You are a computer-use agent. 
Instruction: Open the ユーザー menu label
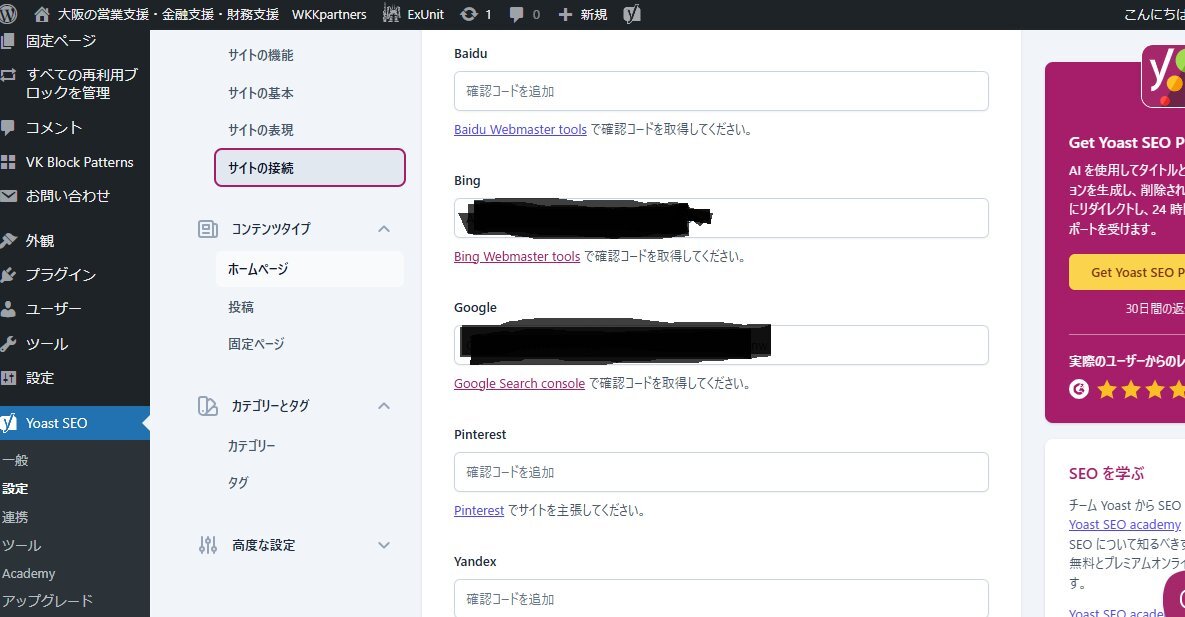coord(54,309)
